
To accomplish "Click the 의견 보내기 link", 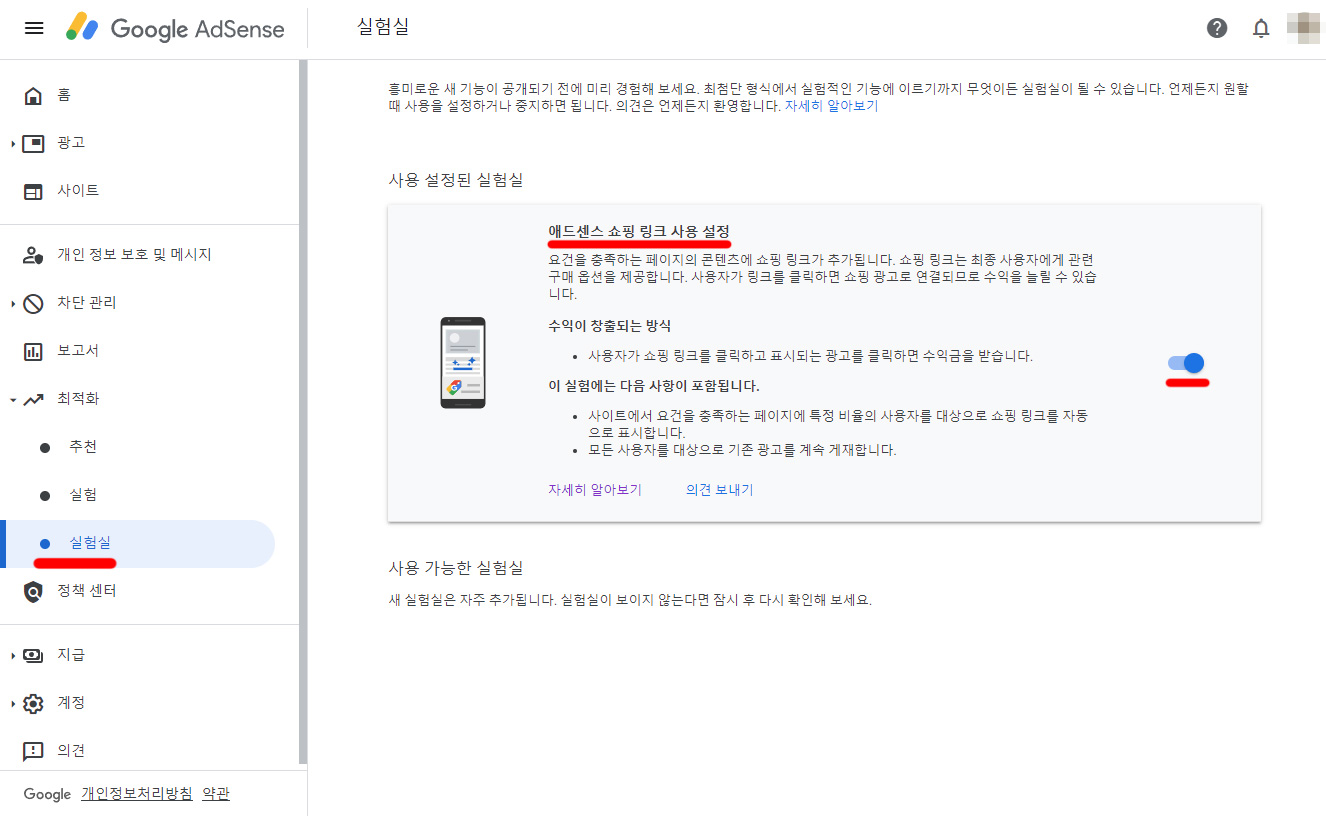I will click(719, 490).
